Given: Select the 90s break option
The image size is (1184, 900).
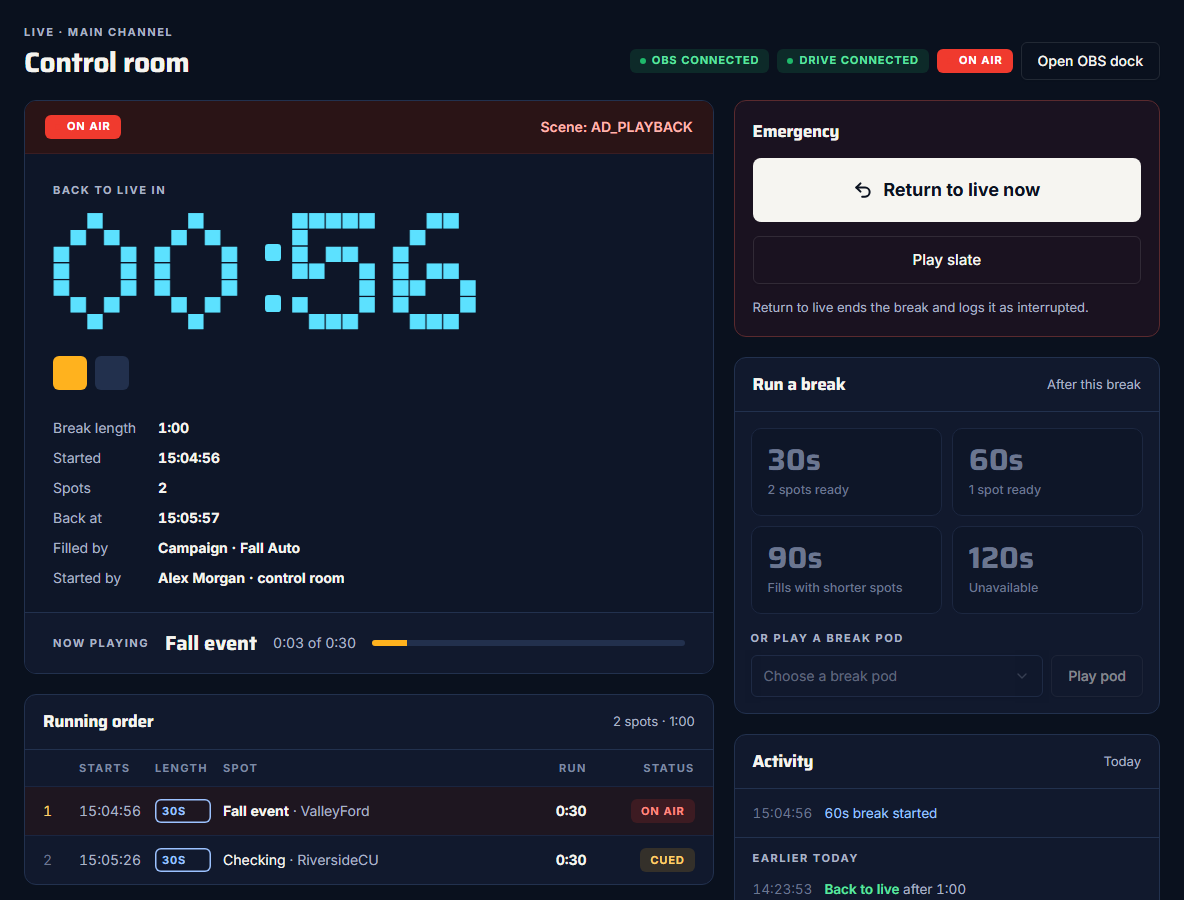Looking at the screenshot, I should [846, 570].
